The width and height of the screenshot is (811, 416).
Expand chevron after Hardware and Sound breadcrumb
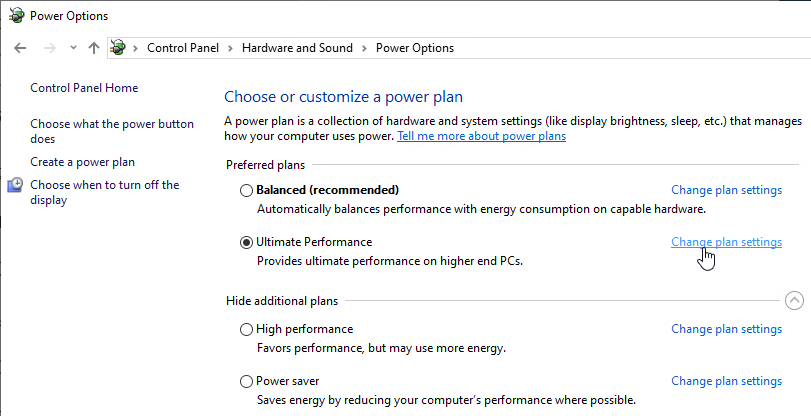click(x=364, y=48)
